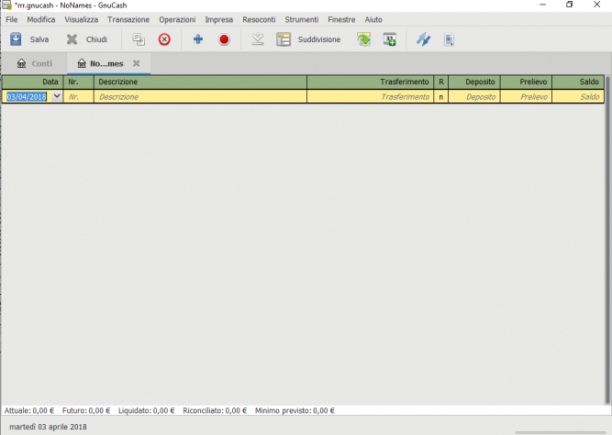Click 'Minimo previsto: 0,00 €' text
612x435 pixels.
[x=295, y=410]
